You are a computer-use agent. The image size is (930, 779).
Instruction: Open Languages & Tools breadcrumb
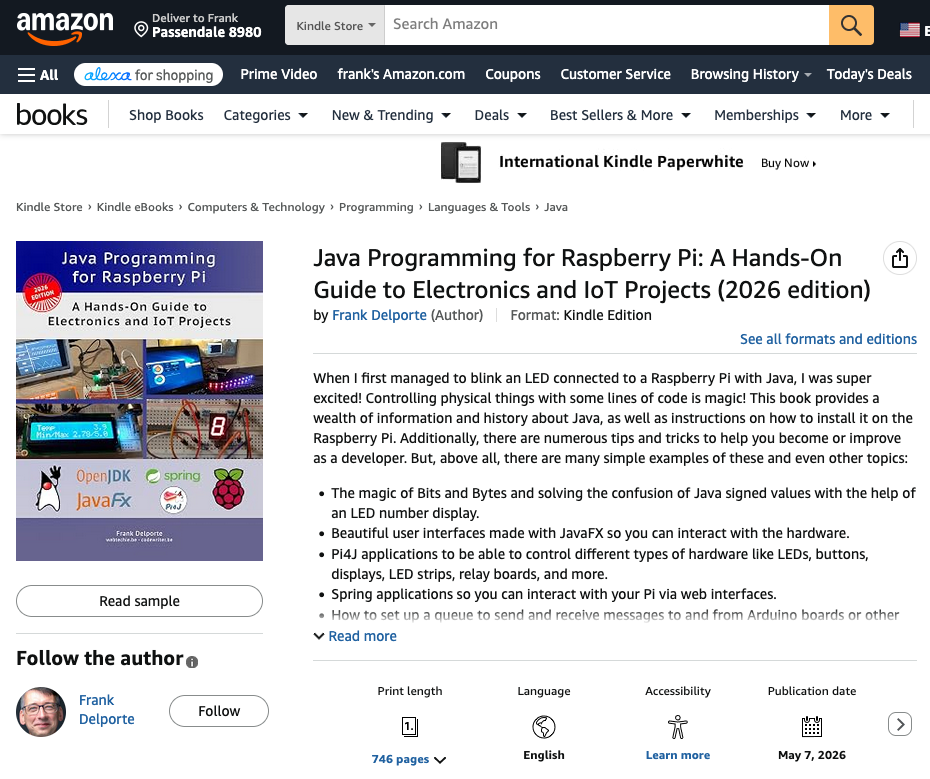(x=479, y=207)
